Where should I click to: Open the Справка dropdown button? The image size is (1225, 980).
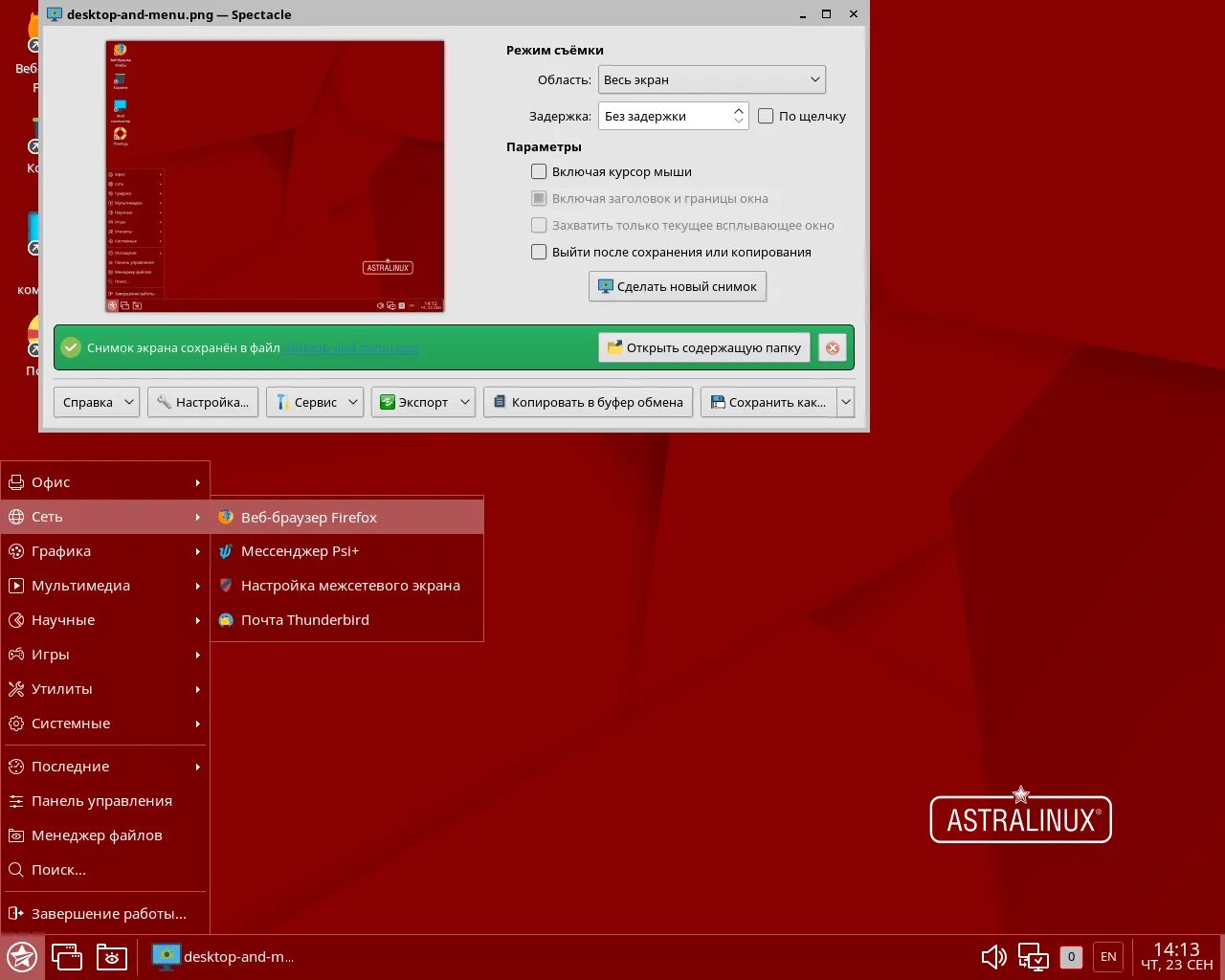tap(97, 402)
